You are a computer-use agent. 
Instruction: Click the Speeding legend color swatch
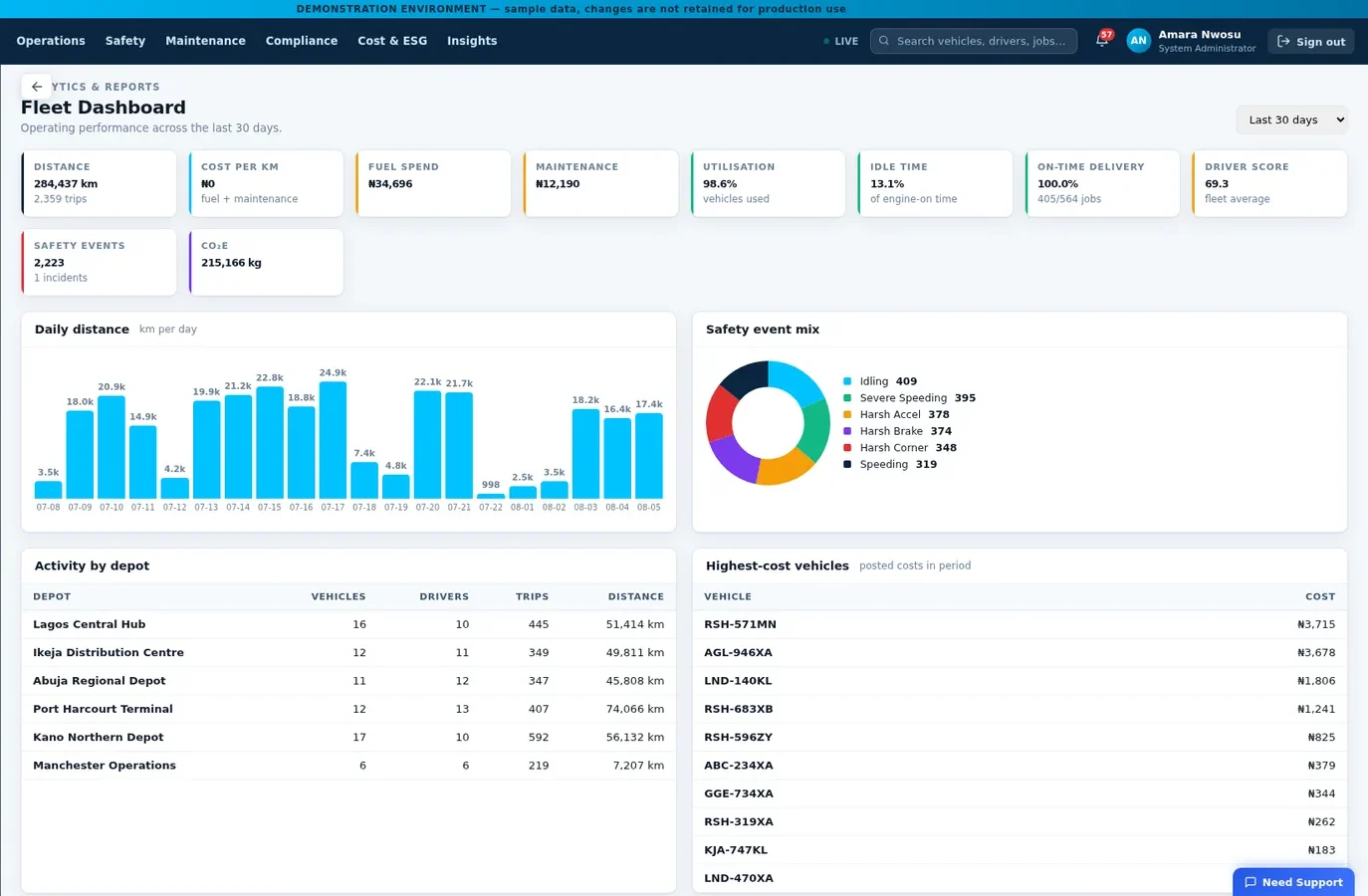847,464
